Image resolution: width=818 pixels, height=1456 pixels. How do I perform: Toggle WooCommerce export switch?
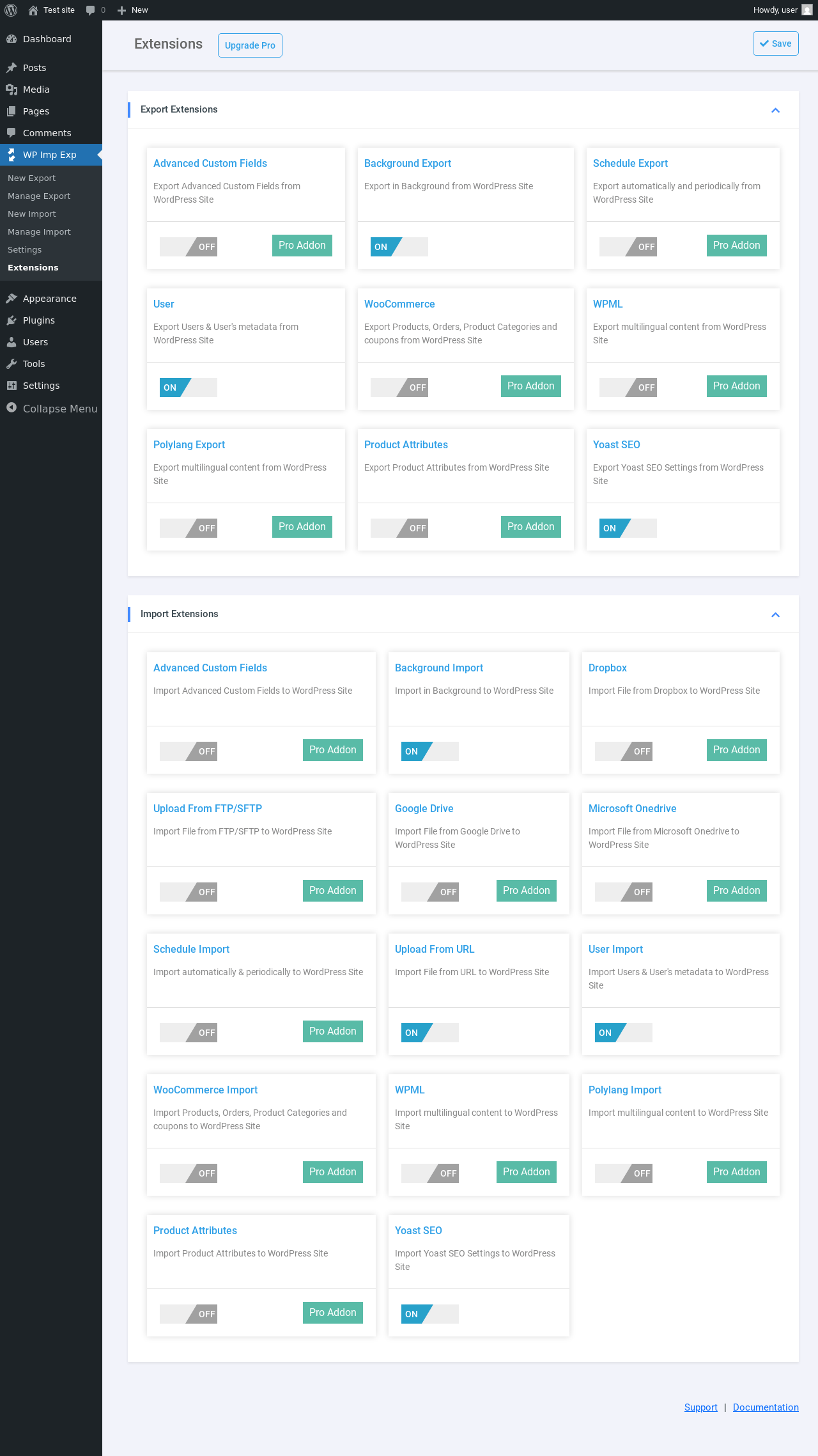point(399,387)
